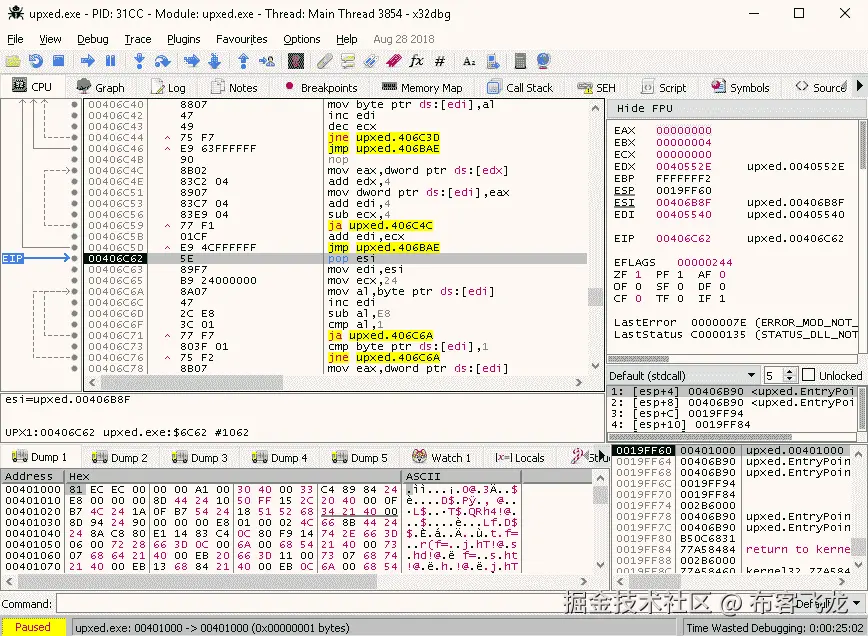
Task: Open the Default (stdcall) calling convention dropdown
Action: [x=683, y=375]
